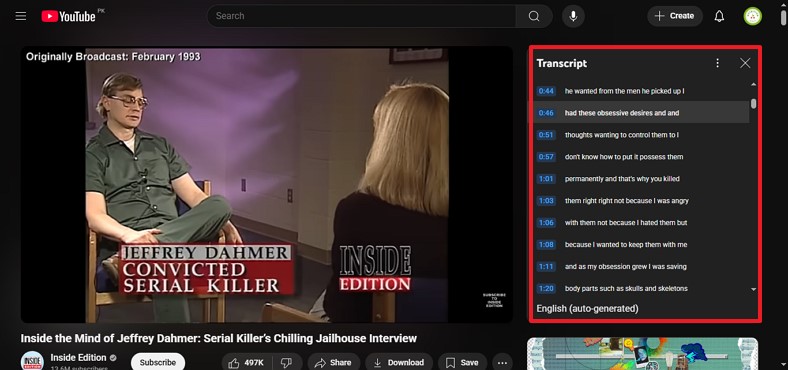This screenshot has width=788, height=370.
Task: Jump to transcript timestamp 1:08
Action: [546, 244]
